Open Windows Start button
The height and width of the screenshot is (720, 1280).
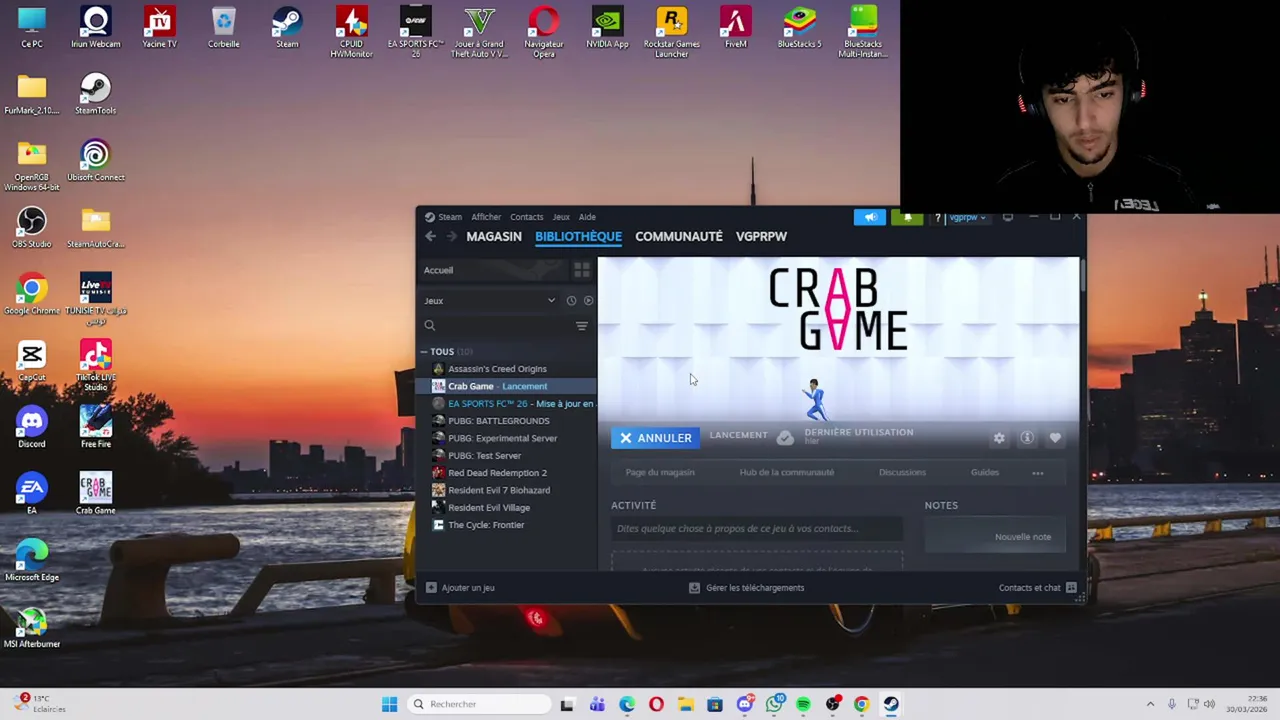point(389,704)
